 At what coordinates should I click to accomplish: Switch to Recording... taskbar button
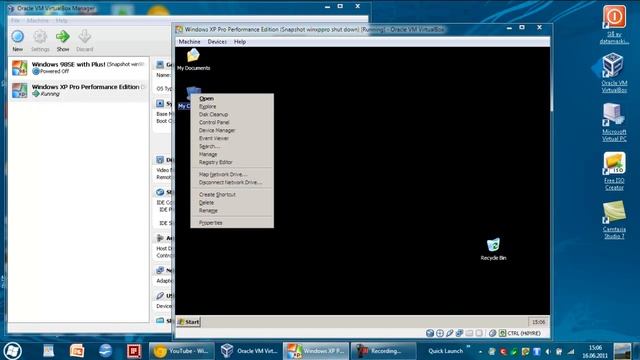point(384,351)
